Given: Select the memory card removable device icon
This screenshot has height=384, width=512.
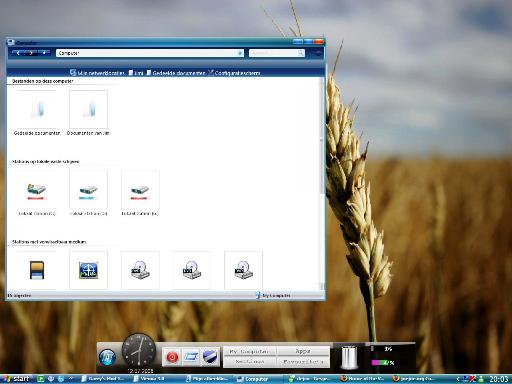Looking at the screenshot, I should click(37, 270).
